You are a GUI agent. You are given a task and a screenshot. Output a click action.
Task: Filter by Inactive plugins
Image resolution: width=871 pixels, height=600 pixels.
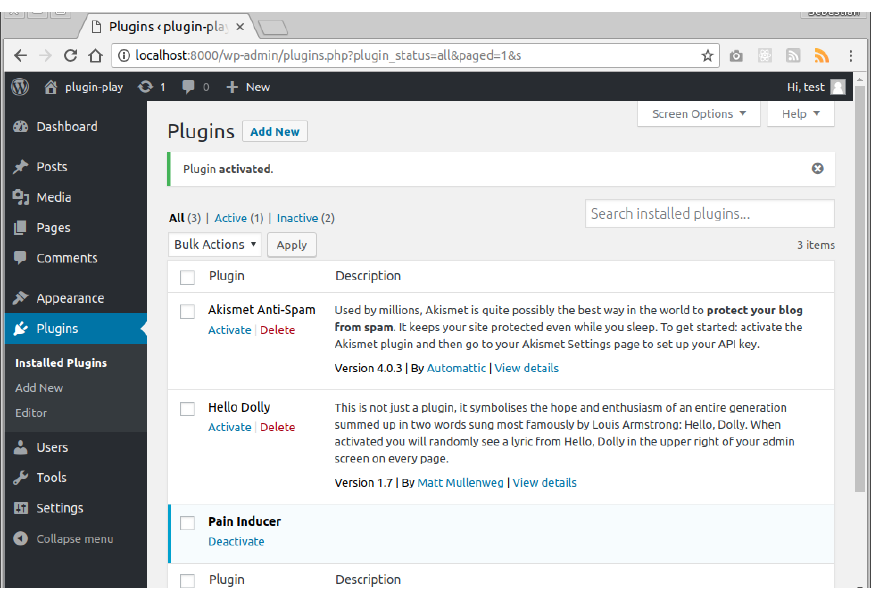[297, 218]
